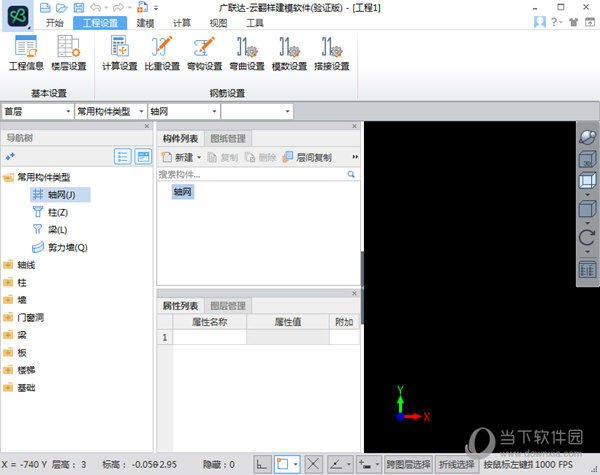
Task: Open the 工具 ribbon tab
Action: [x=254, y=23]
